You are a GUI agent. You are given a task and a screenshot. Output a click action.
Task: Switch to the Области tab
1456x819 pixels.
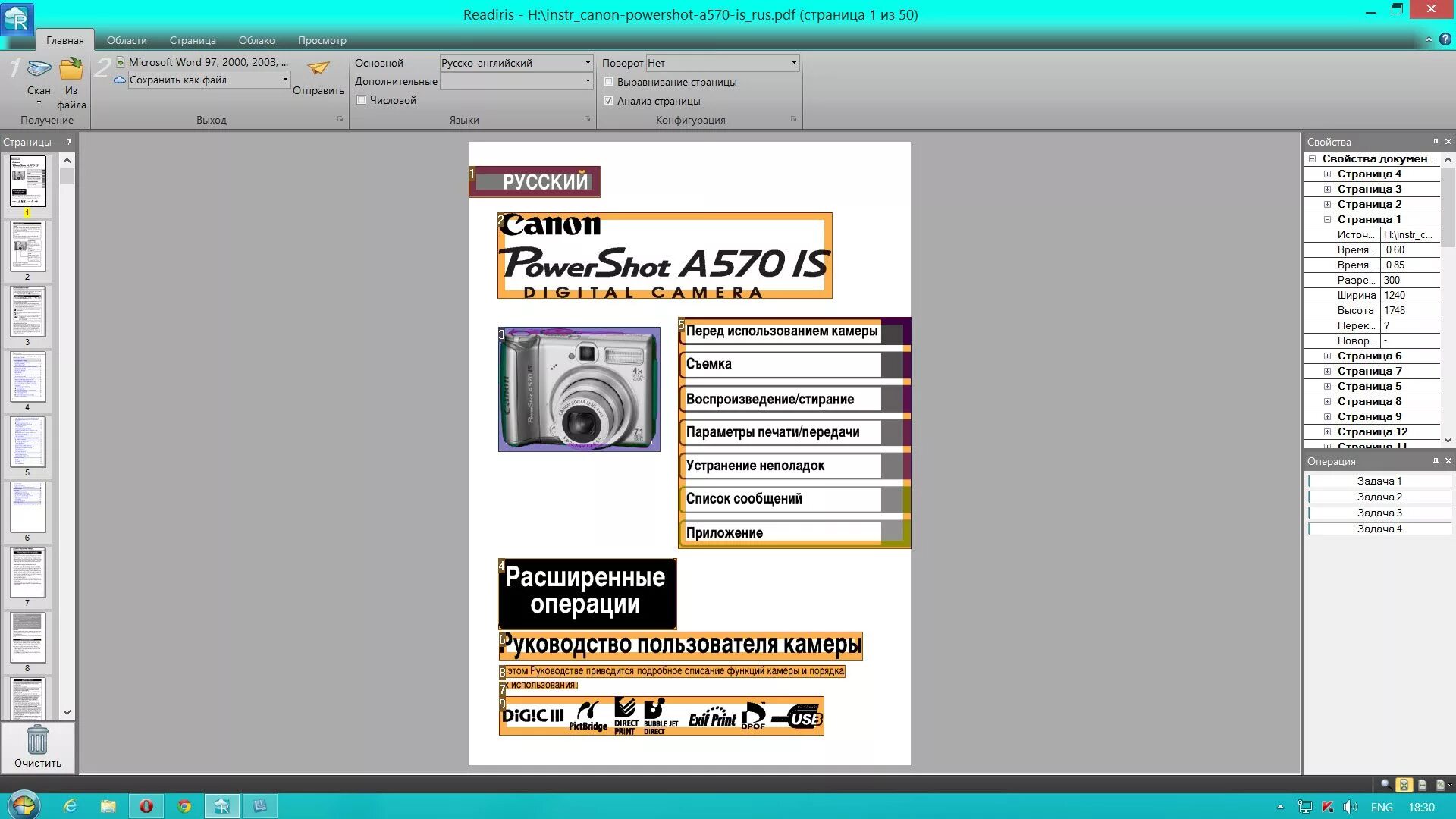coord(127,40)
